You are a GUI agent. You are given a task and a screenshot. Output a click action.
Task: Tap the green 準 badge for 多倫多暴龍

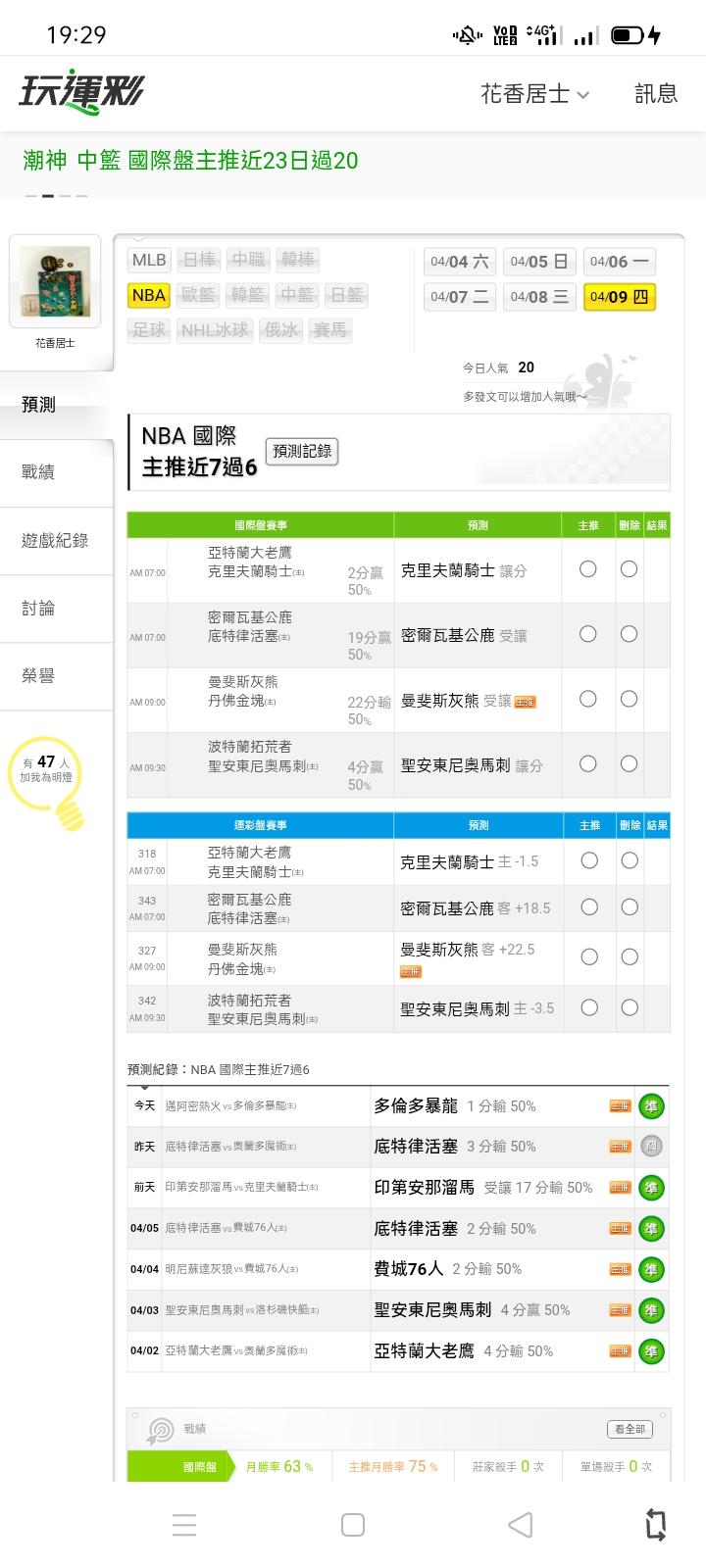(651, 1106)
